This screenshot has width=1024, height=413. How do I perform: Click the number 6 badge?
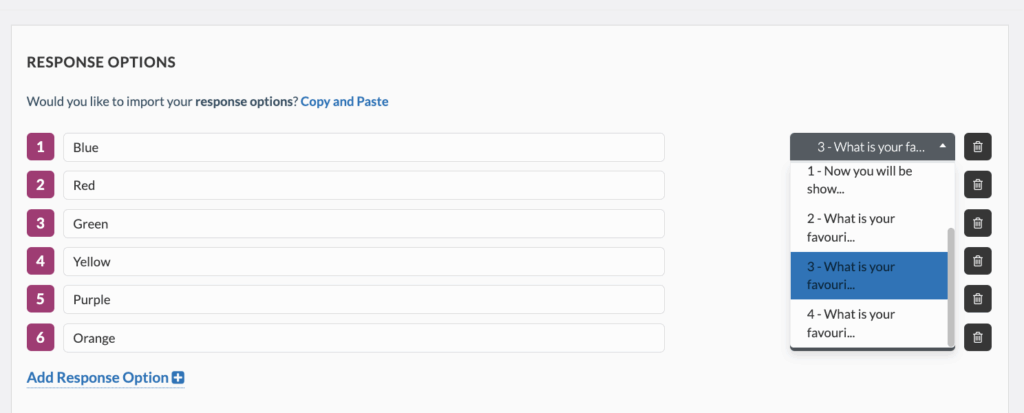coord(40,337)
